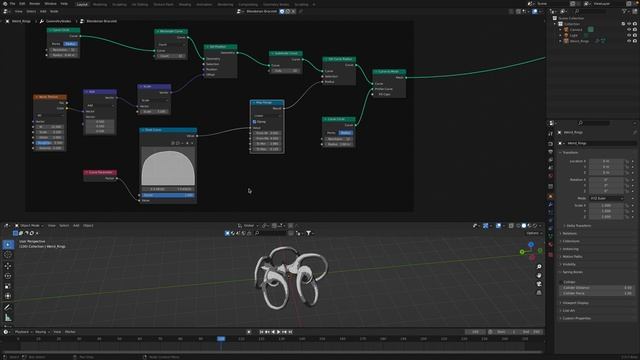The image size is (640, 360).
Task: Click the zoom magnifier gizmo in viewport
Action: click(539, 267)
